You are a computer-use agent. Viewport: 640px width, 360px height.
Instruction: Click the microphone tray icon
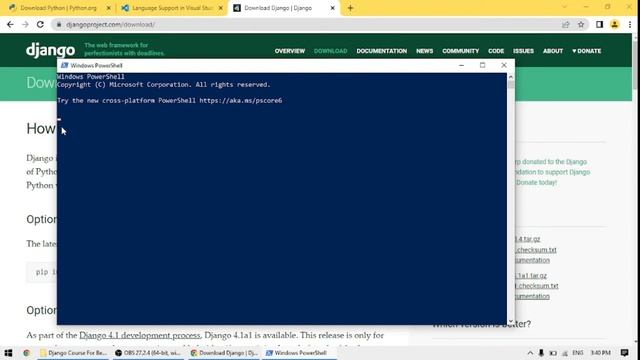(x=541, y=353)
